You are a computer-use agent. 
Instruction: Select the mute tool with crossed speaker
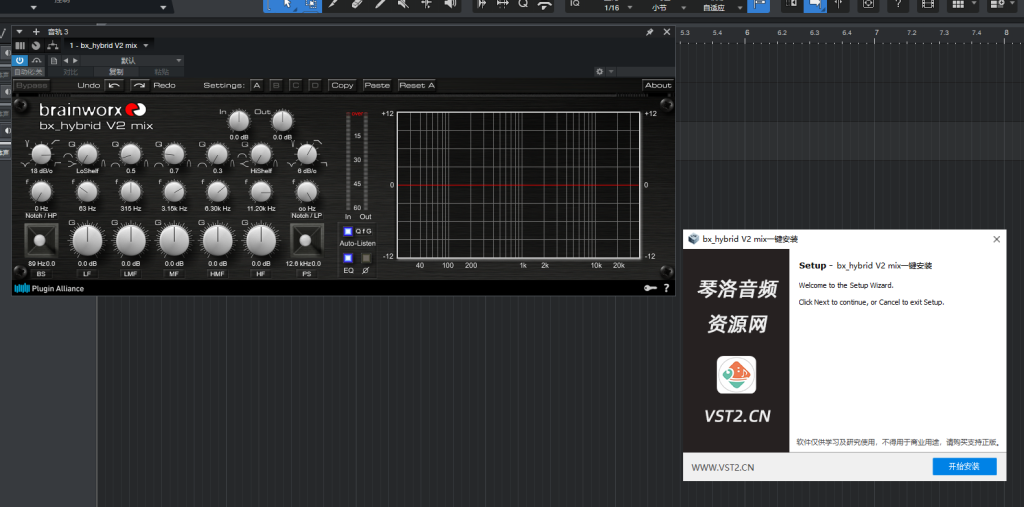(x=404, y=4)
